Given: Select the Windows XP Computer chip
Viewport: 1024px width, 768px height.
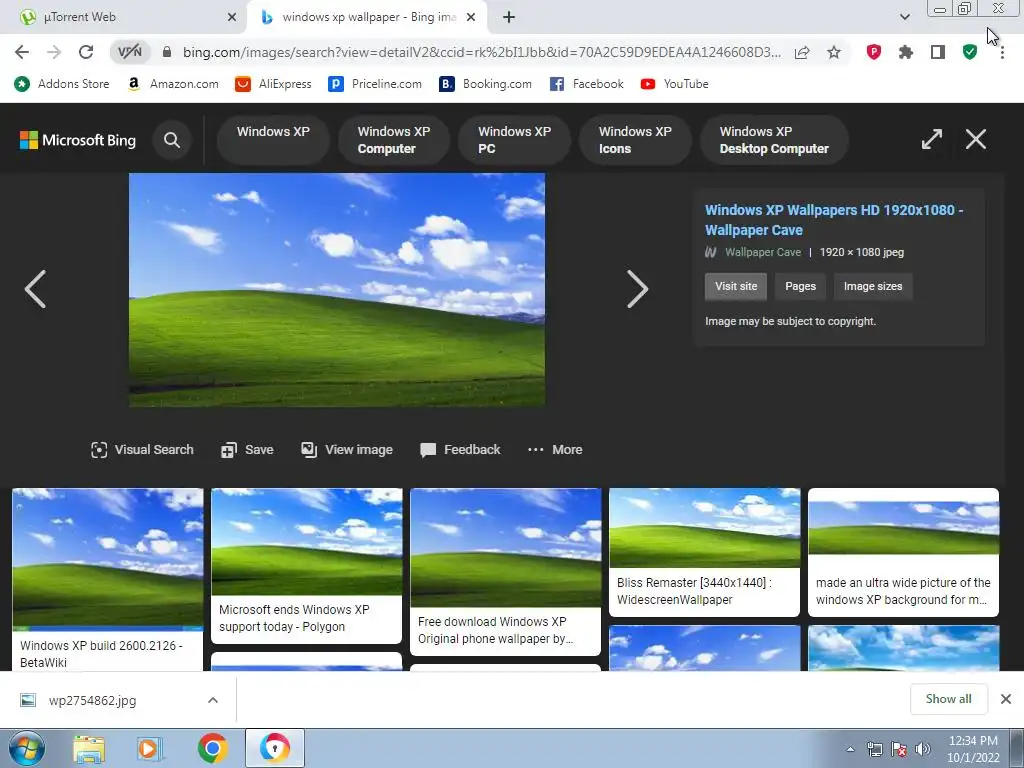Looking at the screenshot, I should (394, 140).
